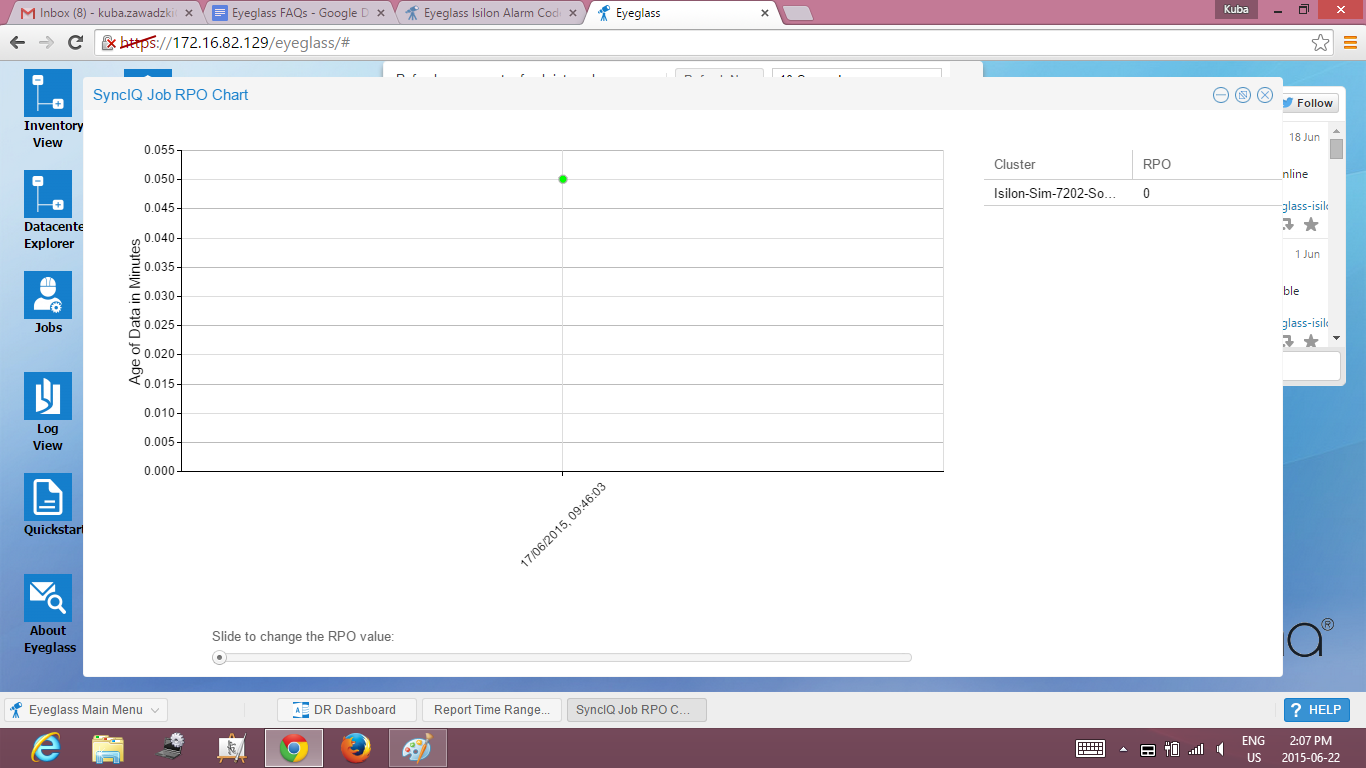Screen dimensions: 1366x768
Task: Open File Explorer from the taskbar
Action: [x=108, y=748]
